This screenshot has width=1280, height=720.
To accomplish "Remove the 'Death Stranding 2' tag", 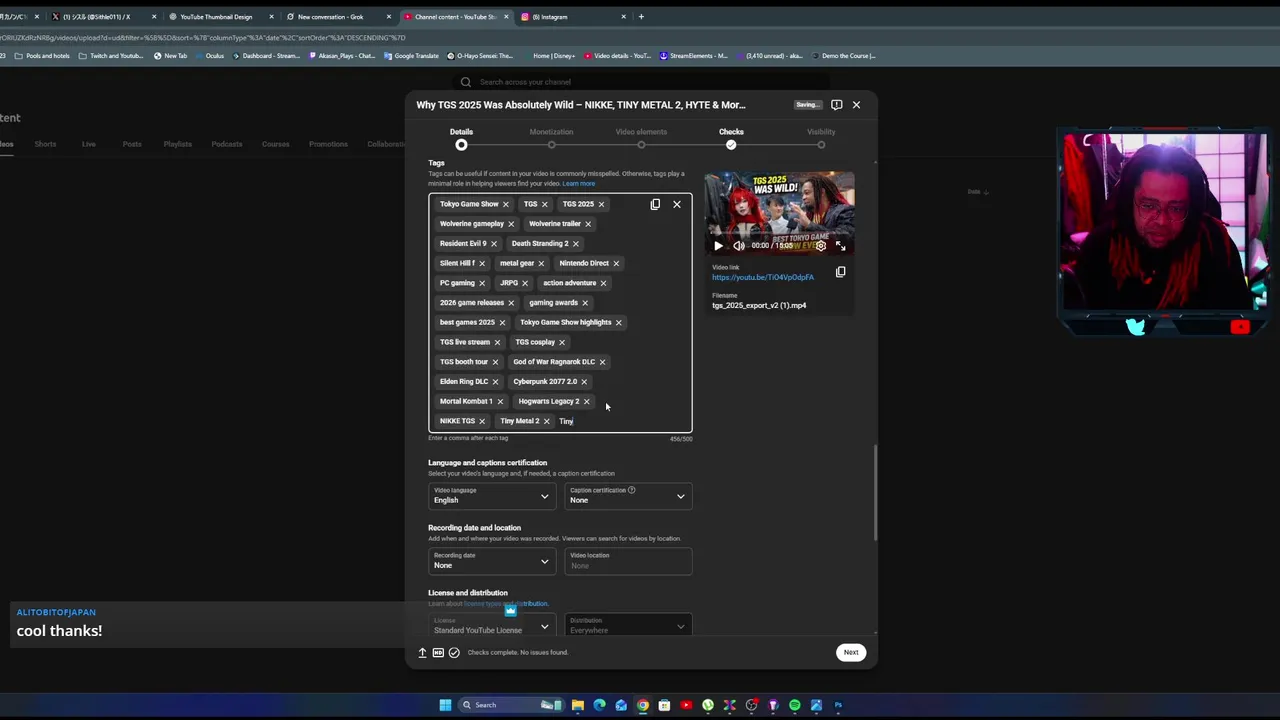I will pos(575,244).
